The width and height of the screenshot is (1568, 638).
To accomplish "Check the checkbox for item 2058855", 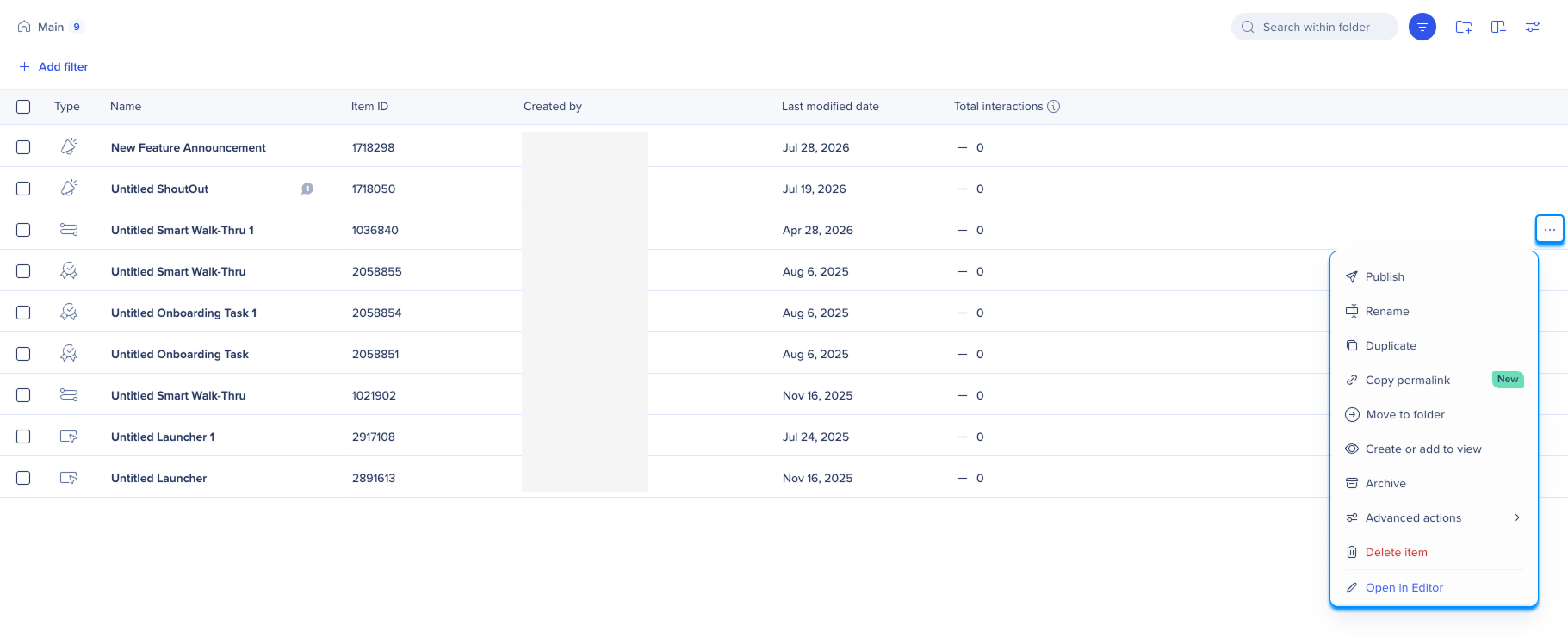I will (x=23, y=271).
